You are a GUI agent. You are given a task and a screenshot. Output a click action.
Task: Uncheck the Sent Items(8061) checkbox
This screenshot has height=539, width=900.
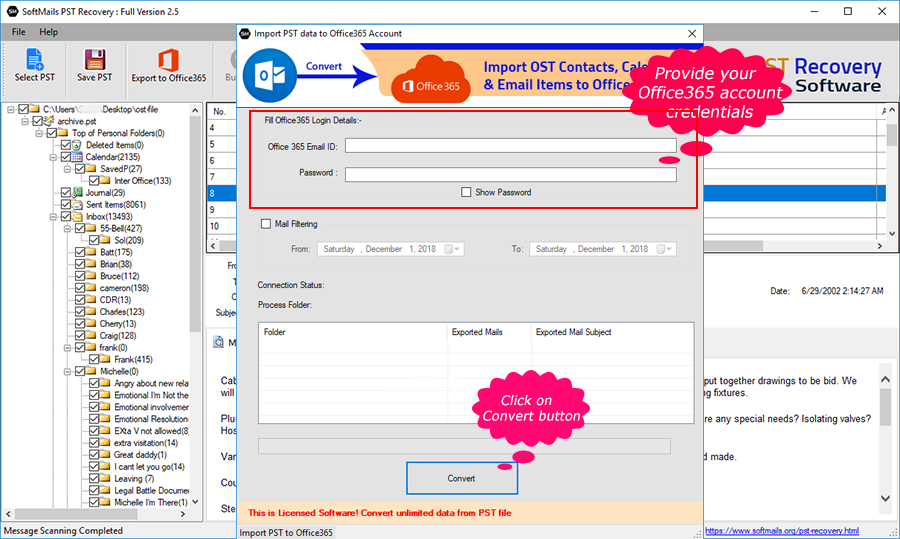(x=65, y=205)
